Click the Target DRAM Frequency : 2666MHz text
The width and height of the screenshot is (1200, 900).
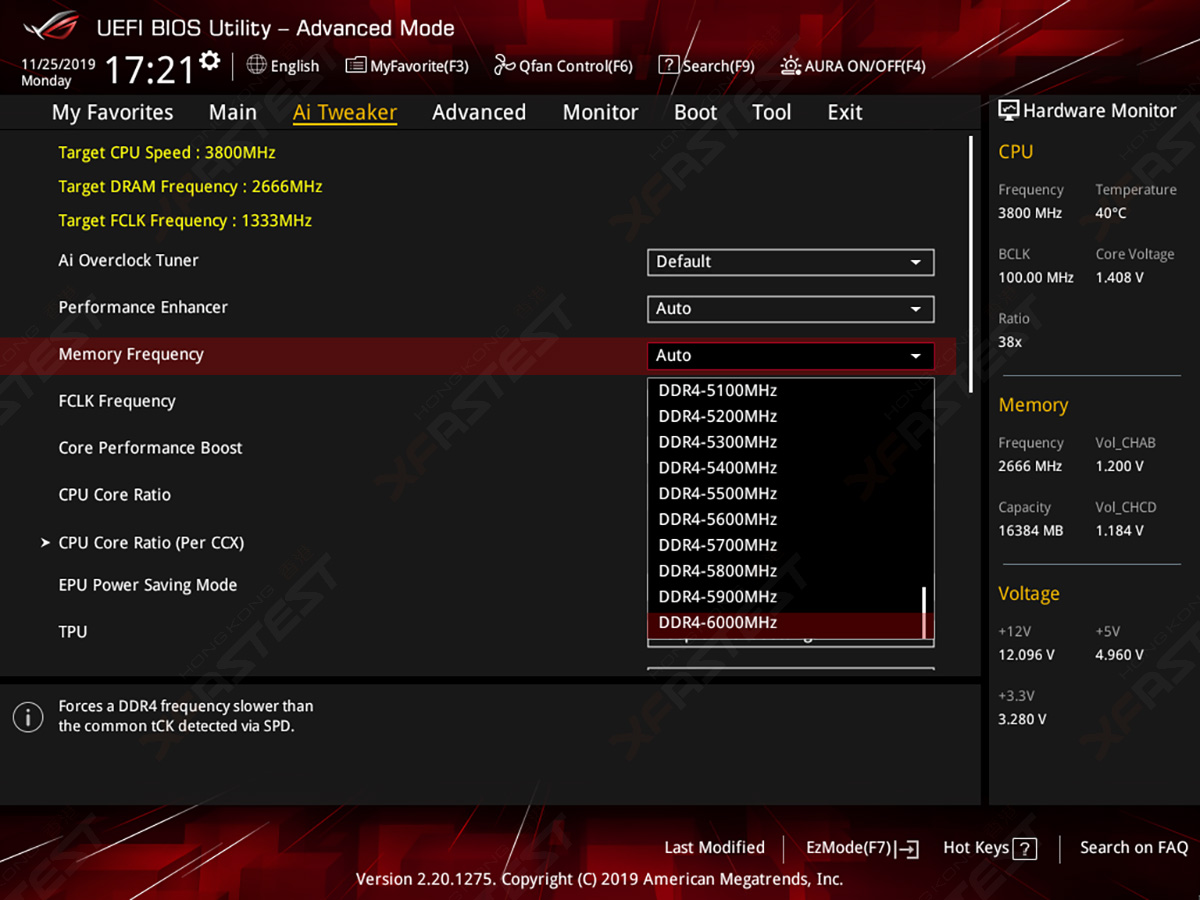coord(190,187)
